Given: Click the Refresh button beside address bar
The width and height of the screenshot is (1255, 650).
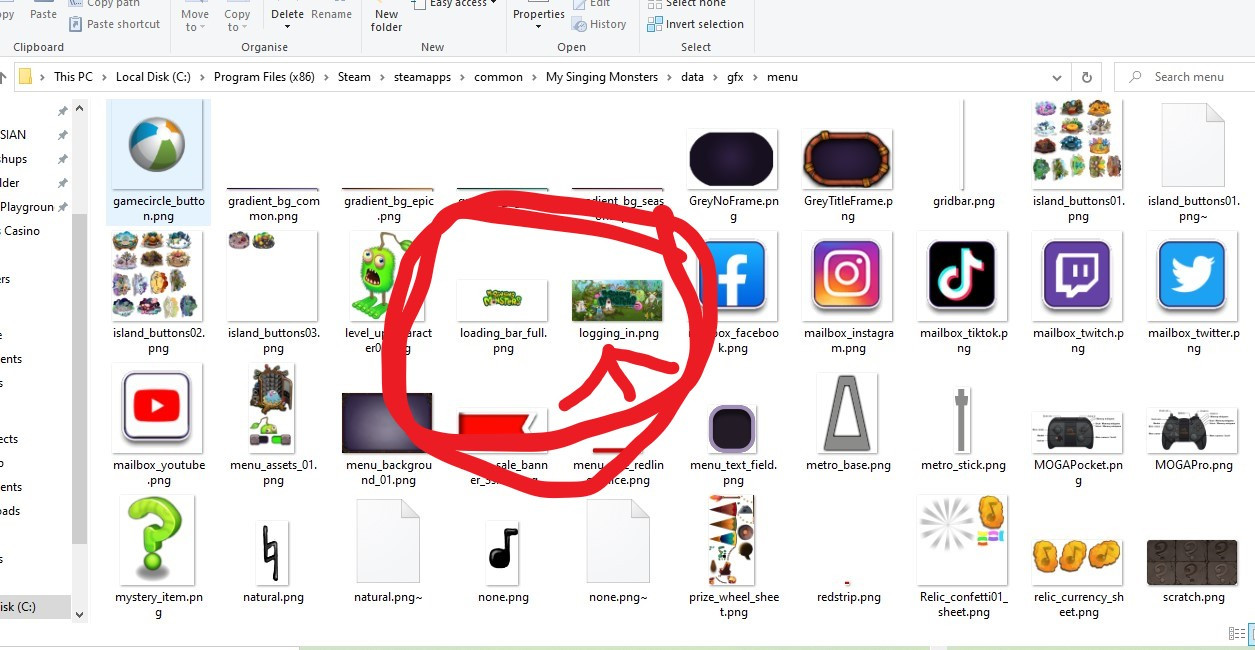Looking at the screenshot, I should point(1086,77).
